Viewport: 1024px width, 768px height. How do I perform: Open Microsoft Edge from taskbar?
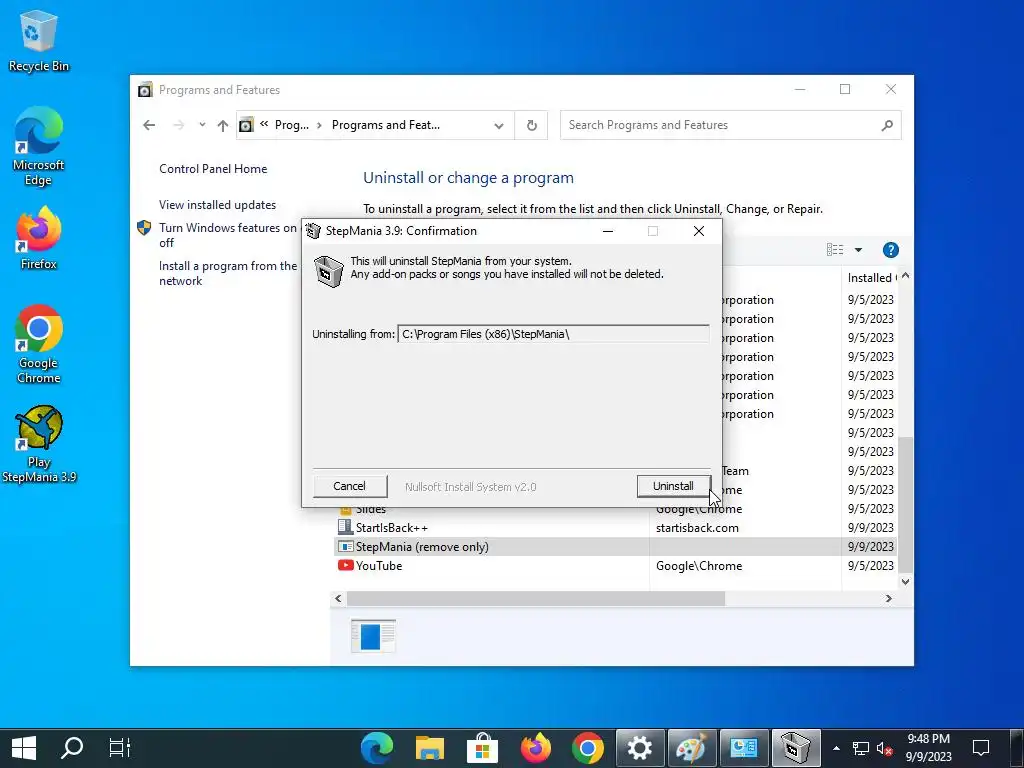click(377, 748)
